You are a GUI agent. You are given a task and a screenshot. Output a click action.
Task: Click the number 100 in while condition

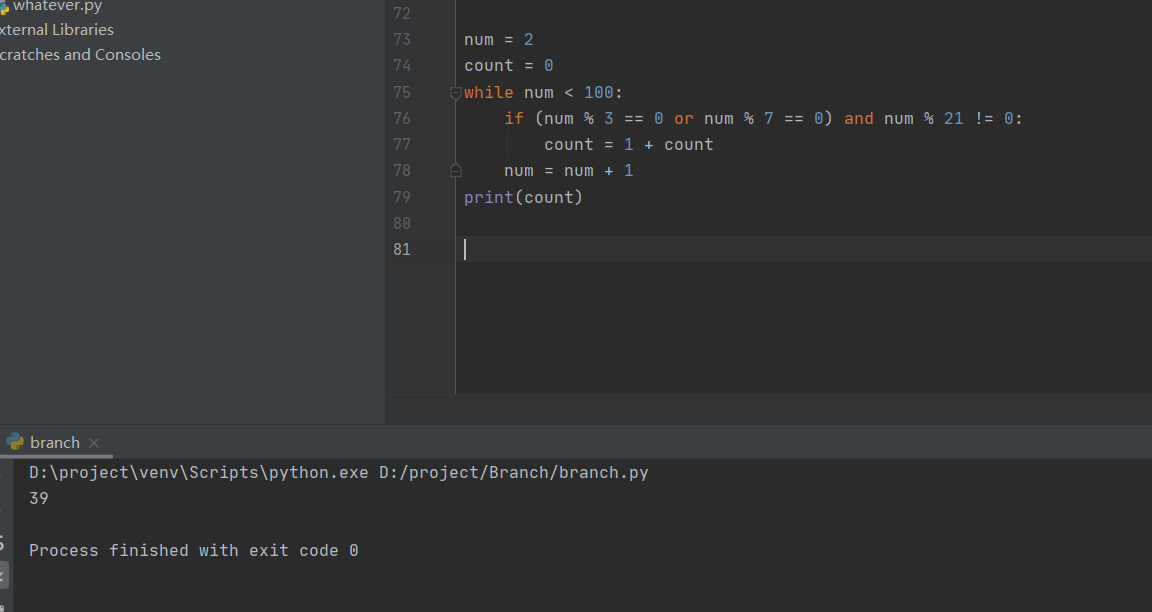599,93
